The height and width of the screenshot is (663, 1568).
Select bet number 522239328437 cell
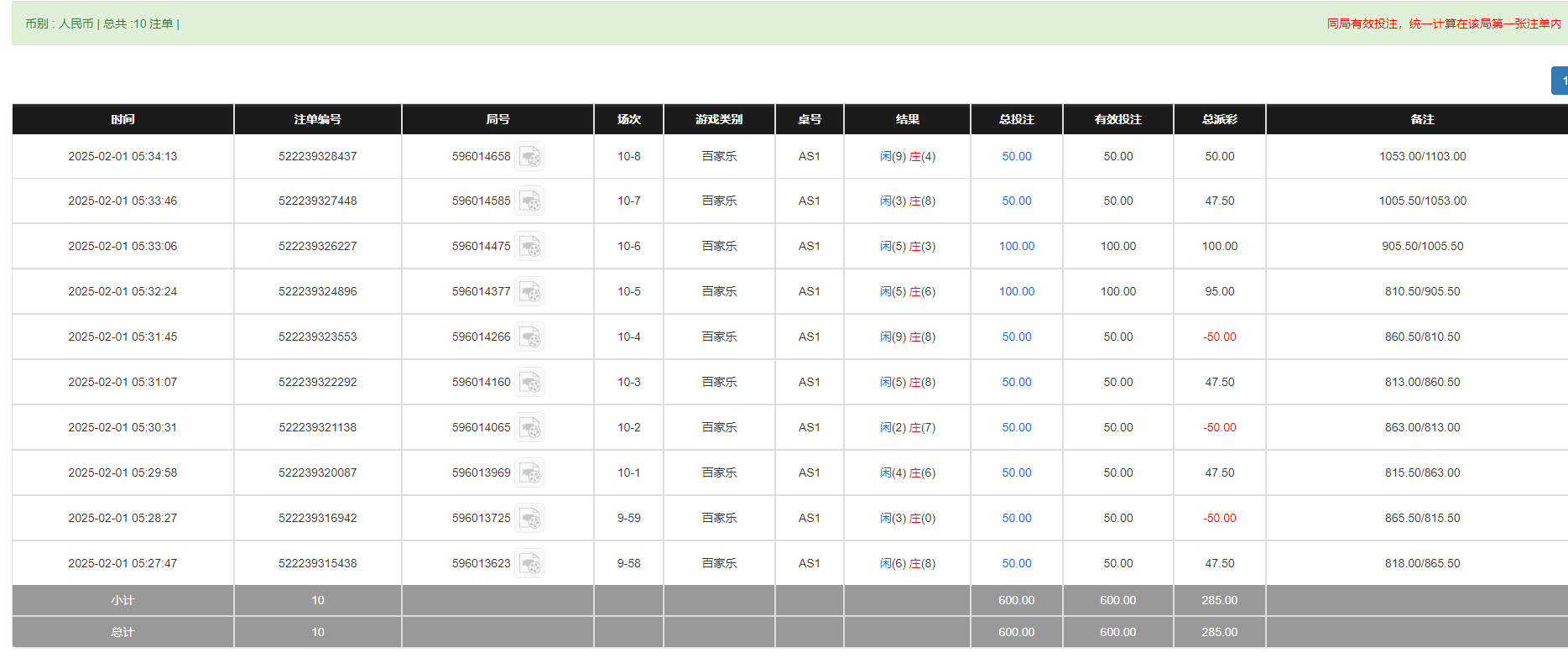pos(317,157)
